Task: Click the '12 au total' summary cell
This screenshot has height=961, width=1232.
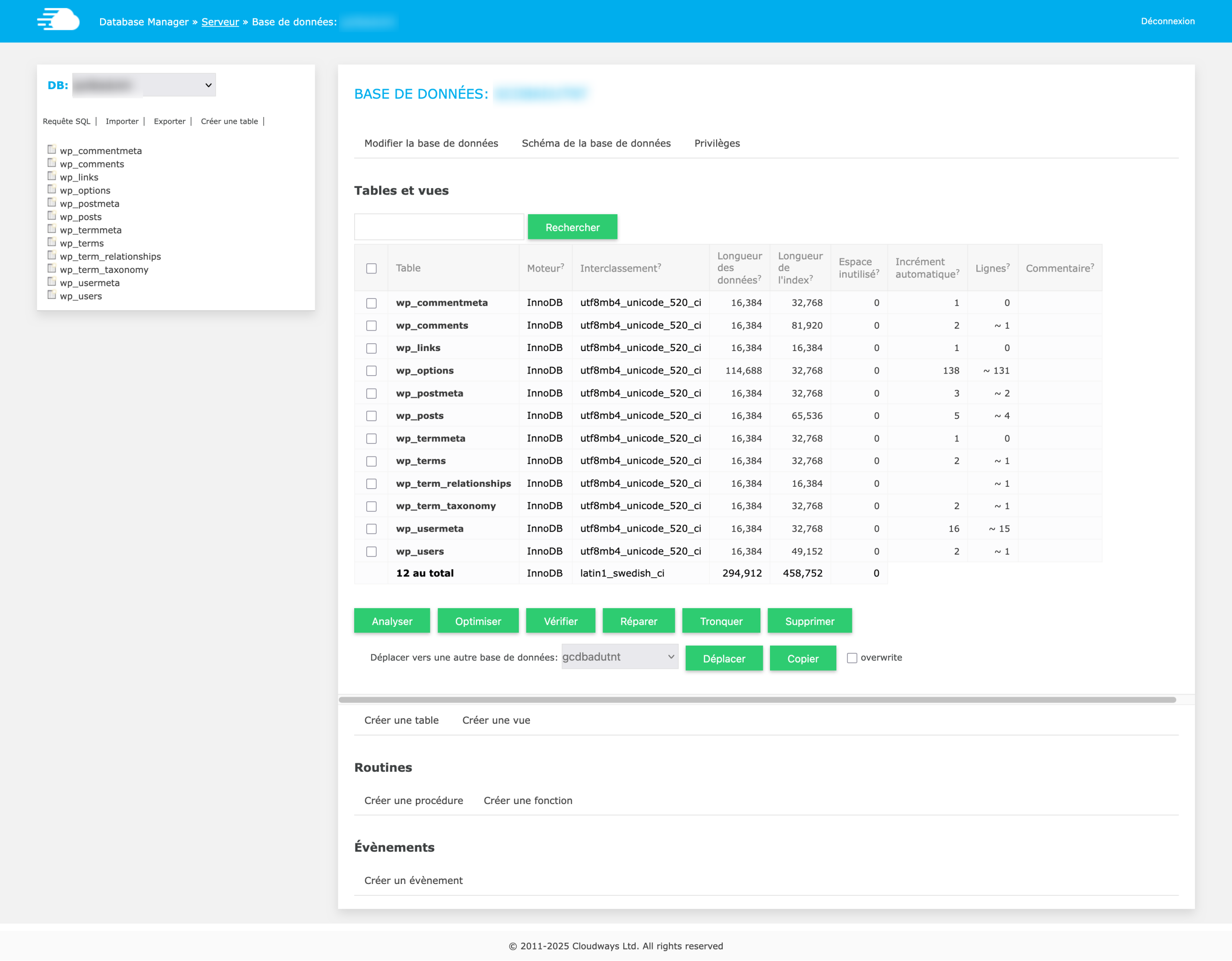Action: click(x=424, y=573)
